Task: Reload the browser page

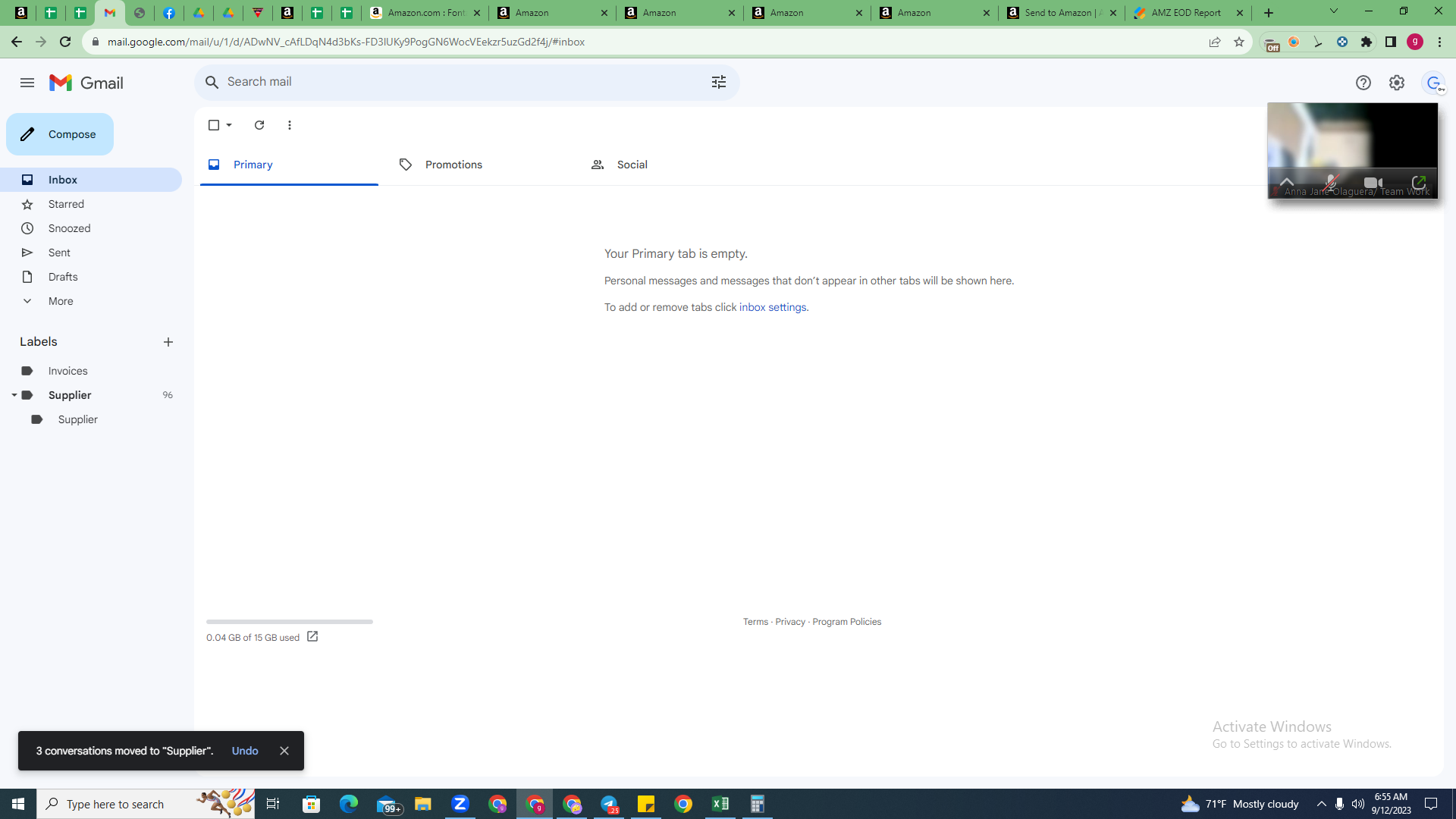Action: pos(65,42)
